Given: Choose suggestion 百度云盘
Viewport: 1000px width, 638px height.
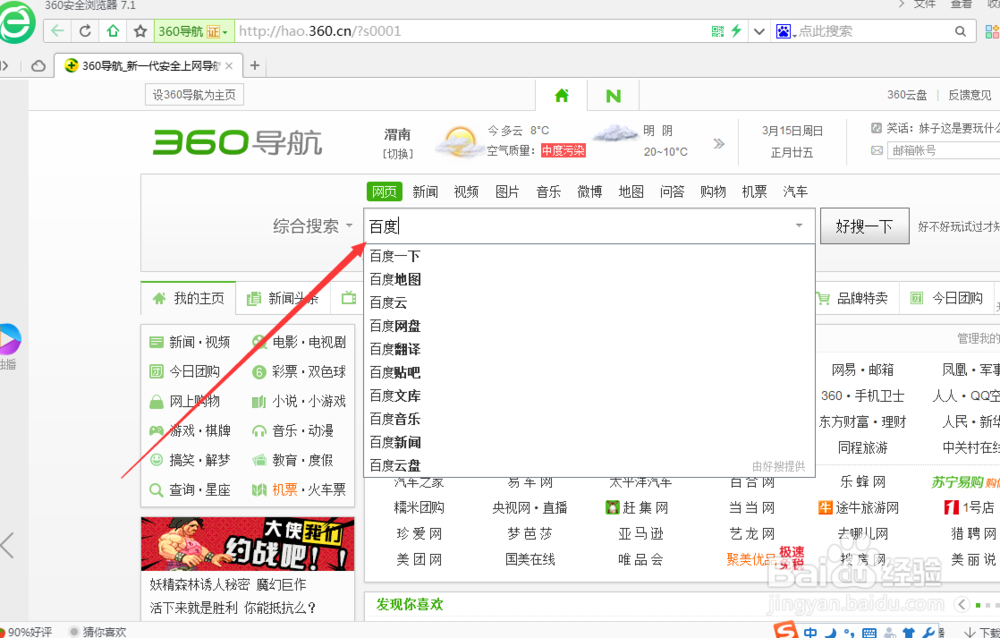Looking at the screenshot, I should [589, 465].
